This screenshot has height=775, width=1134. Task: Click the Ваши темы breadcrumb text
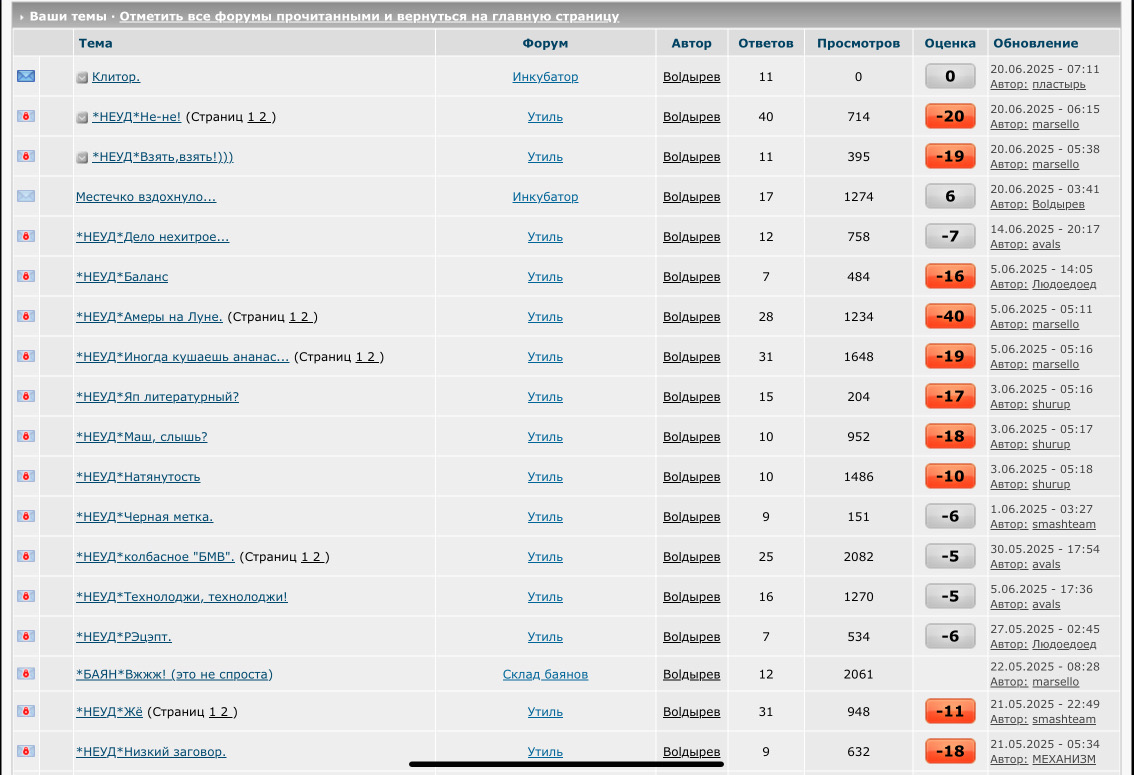[x=67, y=16]
